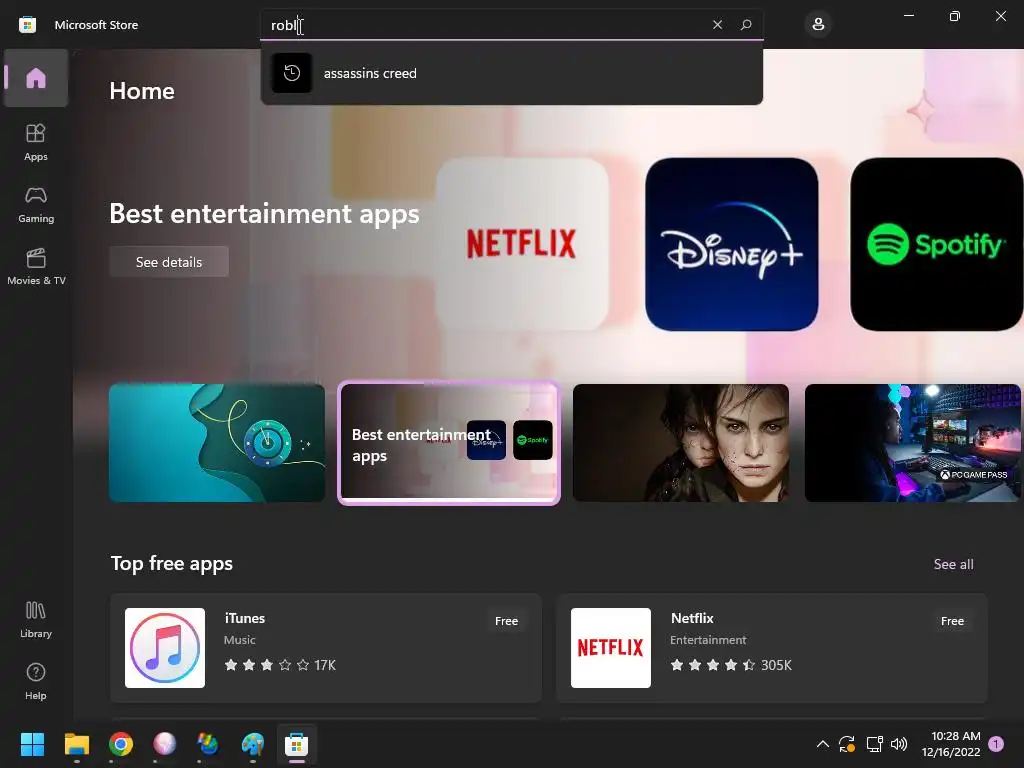This screenshot has height=768, width=1024.
Task: Click the Free button for Netflix
Action: point(952,621)
